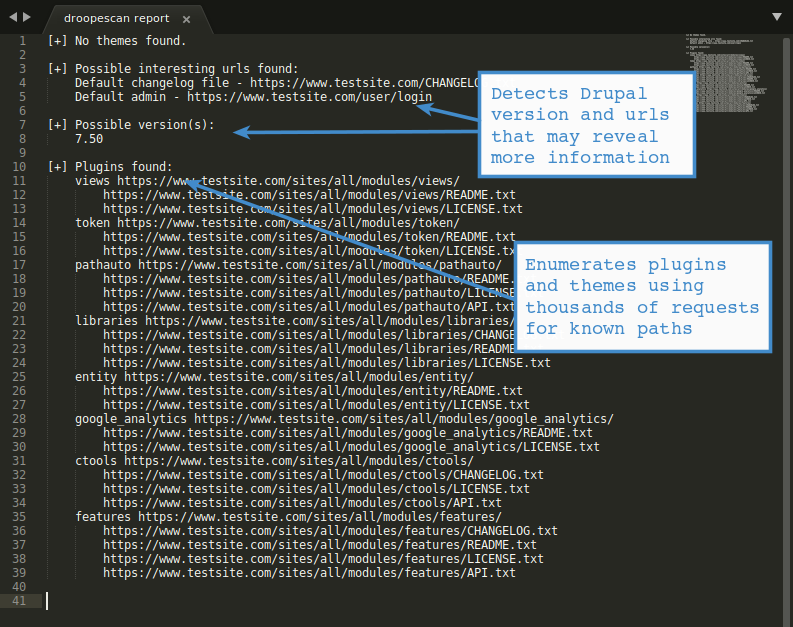Click google_analytics/LICENSE.txt URL
This screenshot has height=627, width=793.
click(x=351, y=447)
